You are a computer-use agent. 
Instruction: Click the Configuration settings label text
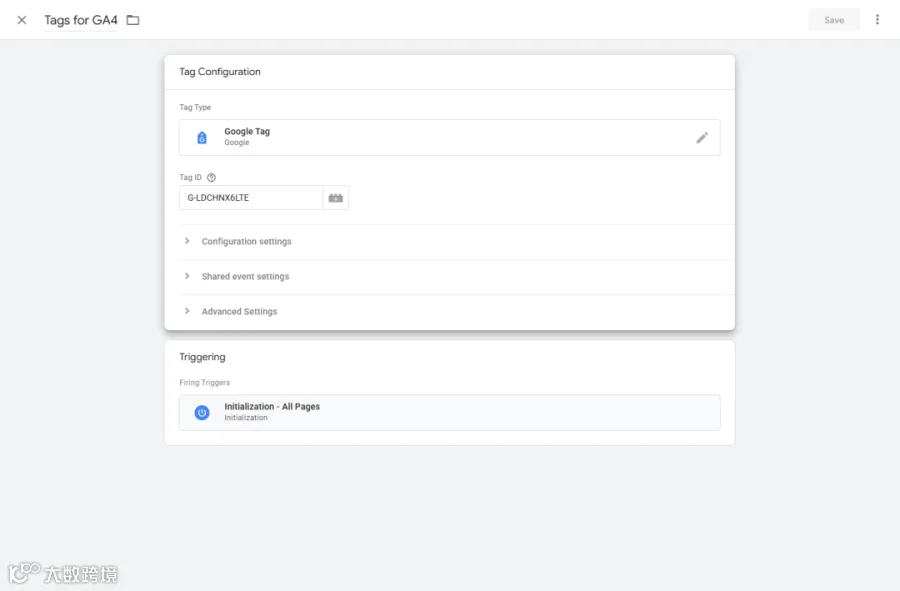pyautogui.click(x=246, y=242)
